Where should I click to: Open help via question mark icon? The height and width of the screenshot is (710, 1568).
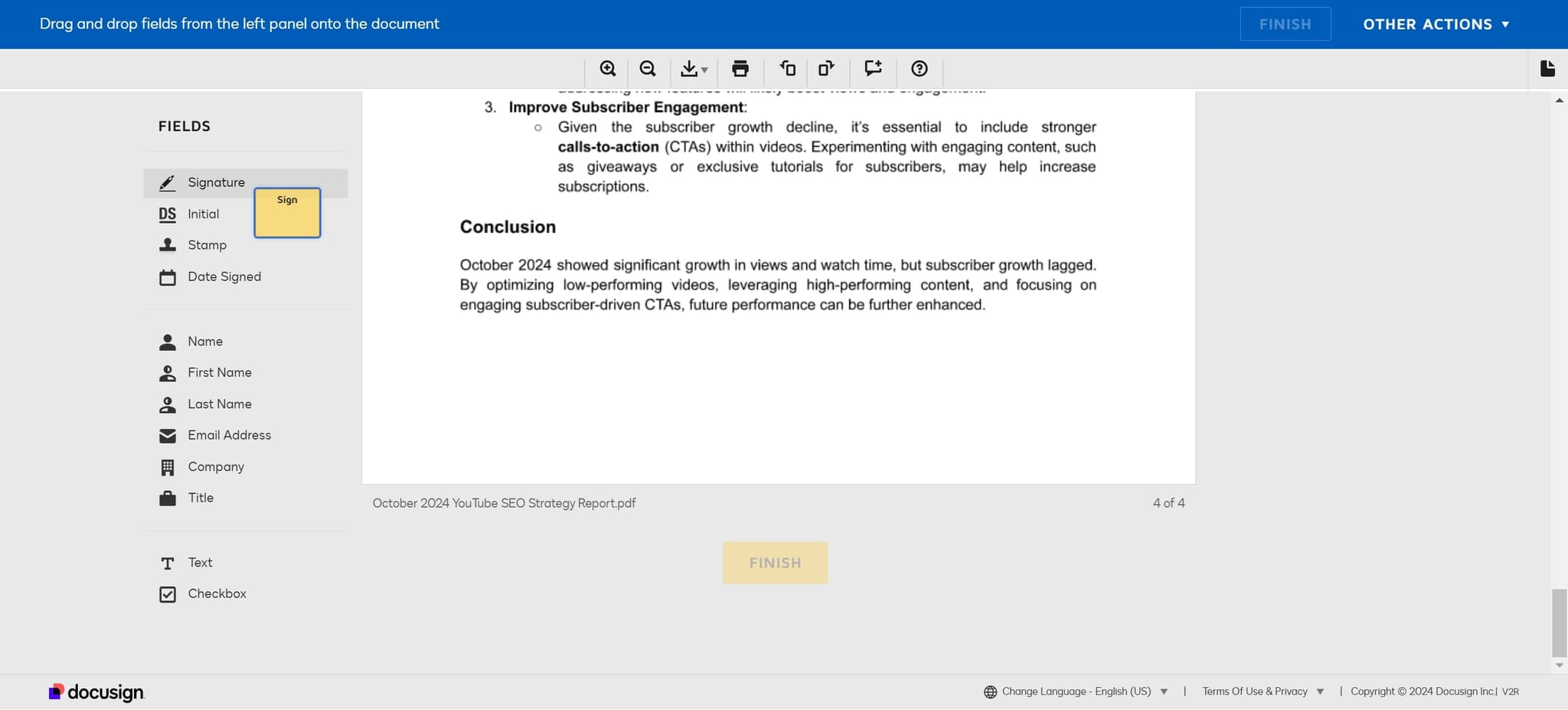[920, 69]
